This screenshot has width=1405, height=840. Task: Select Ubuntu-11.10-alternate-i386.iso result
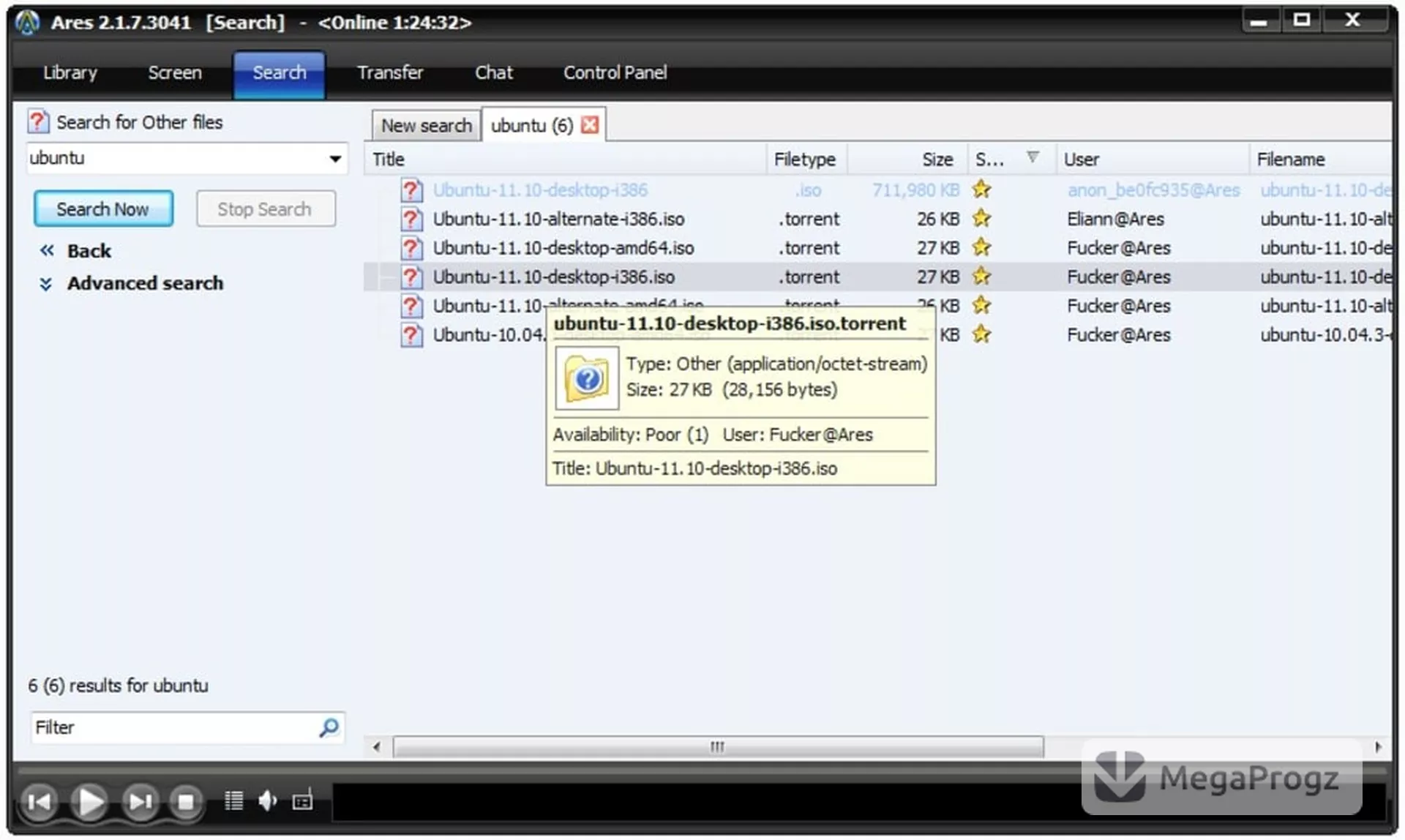point(878,219)
